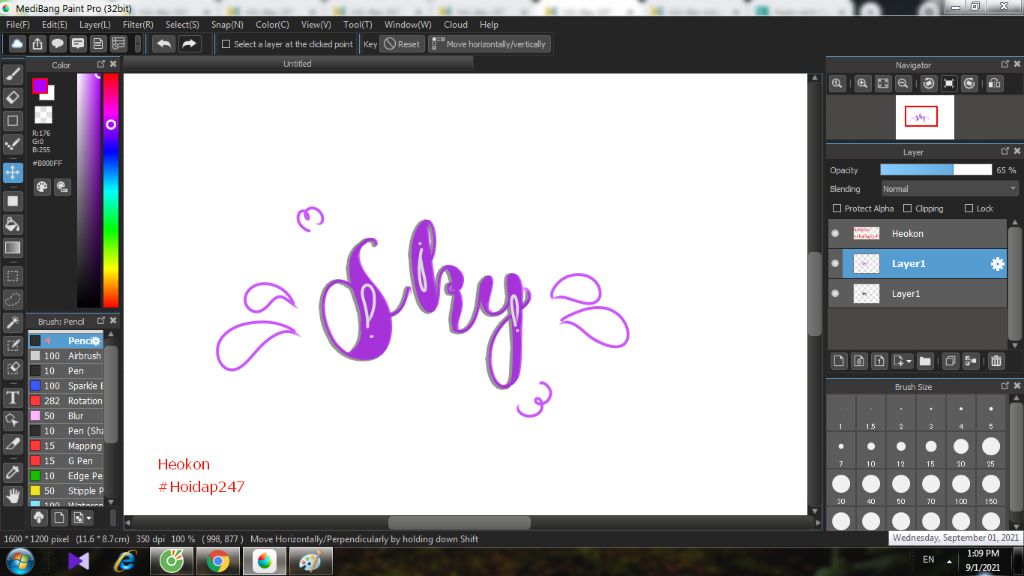This screenshot has height=576, width=1024.
Task: Select the Eraser tool
Action: pyautogui.click(x=12, y=97)
